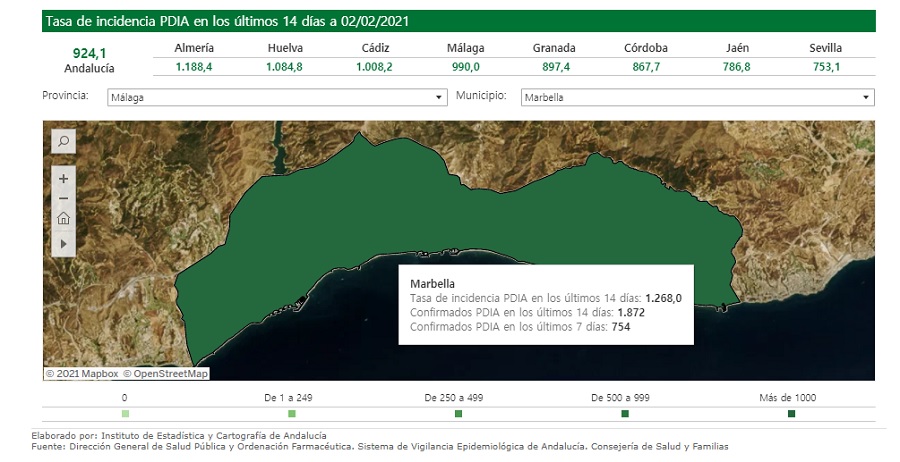The height and width of the screenshot is (462, 900).
Task: Click the Córdoba province header
Action: [646, 48]
